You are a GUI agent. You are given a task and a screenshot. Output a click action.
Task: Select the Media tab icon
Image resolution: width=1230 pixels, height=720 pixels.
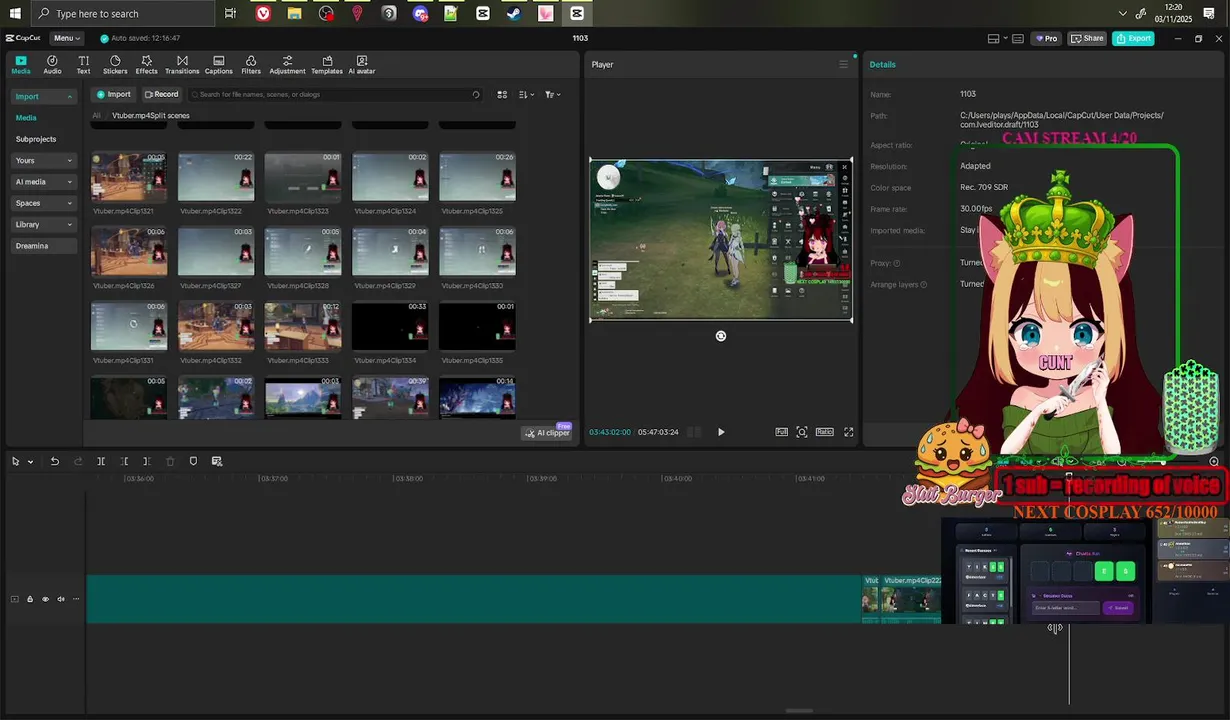coord(21,65)
